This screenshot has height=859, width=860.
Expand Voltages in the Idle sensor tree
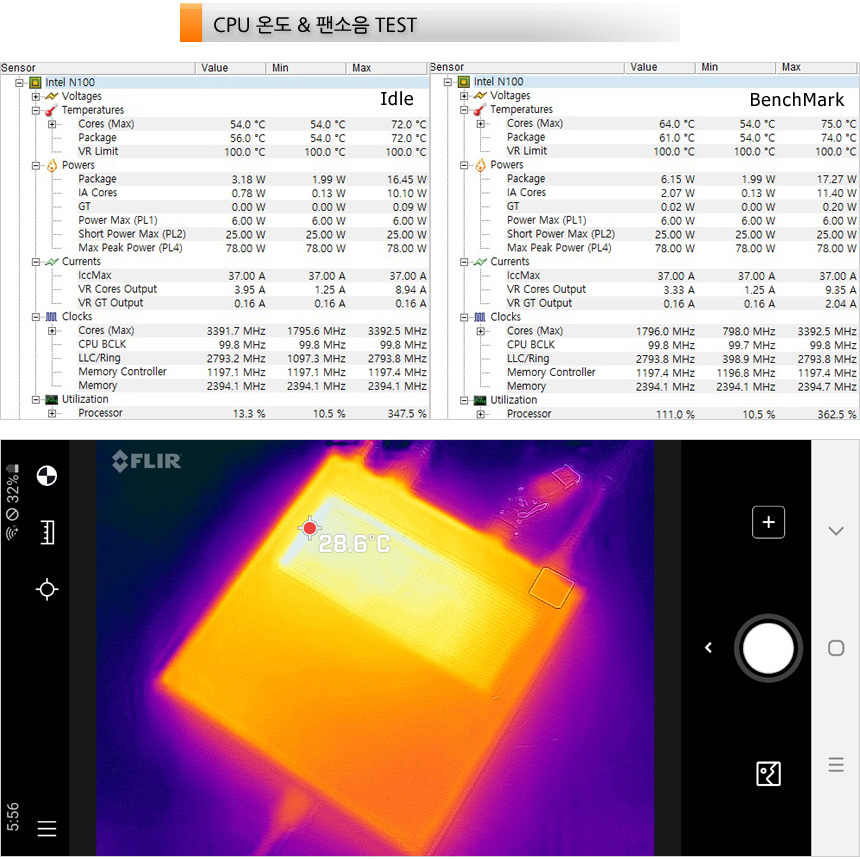tap(36, 97)
